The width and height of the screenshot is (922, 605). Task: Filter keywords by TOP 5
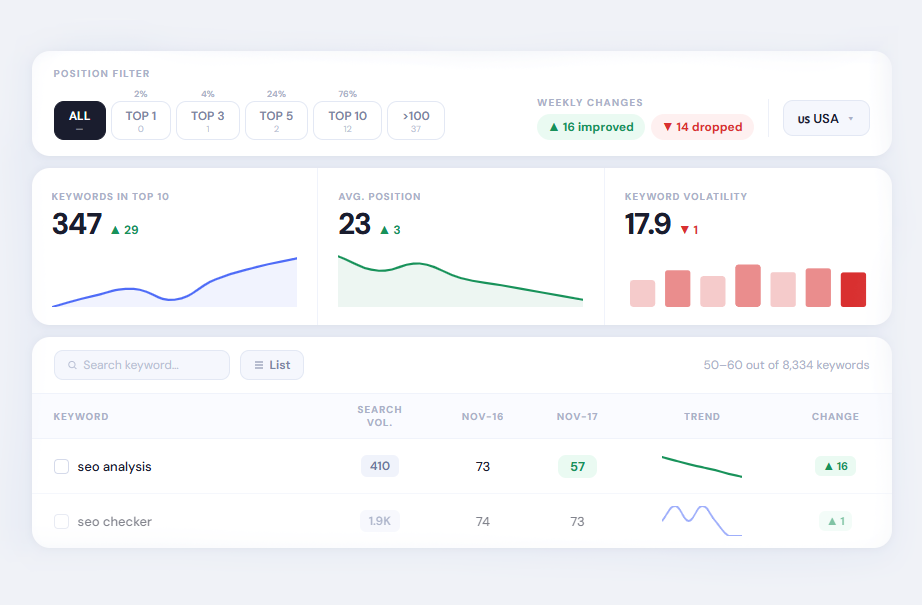tap(276, 121)
